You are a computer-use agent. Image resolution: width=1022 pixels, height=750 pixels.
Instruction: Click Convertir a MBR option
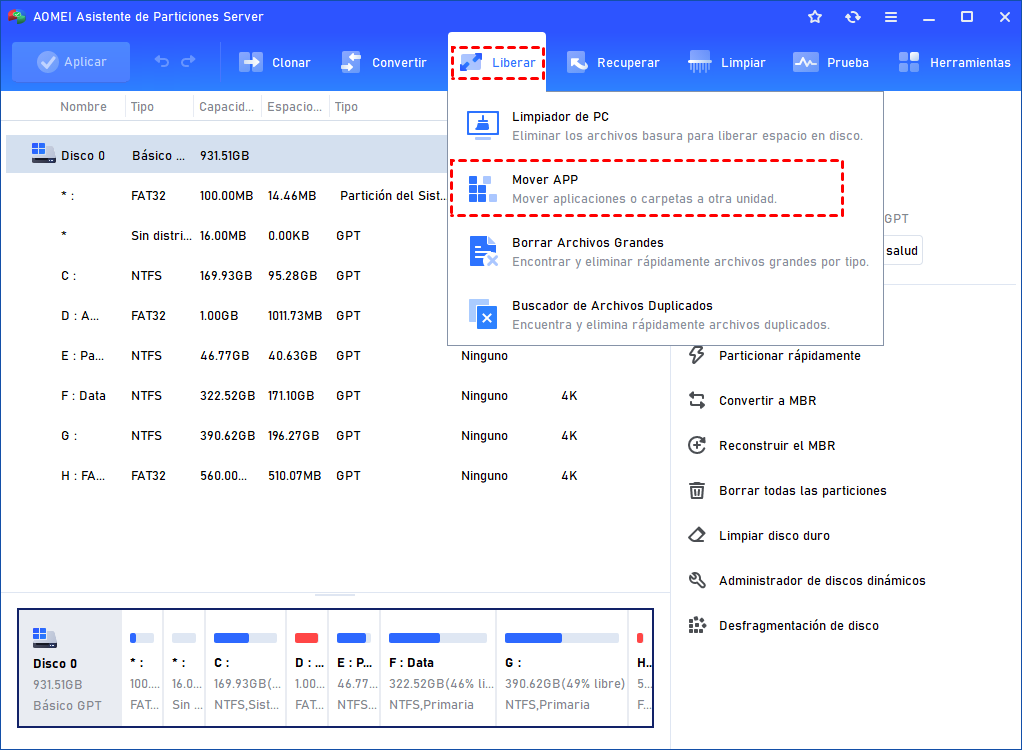click(767, 401)
